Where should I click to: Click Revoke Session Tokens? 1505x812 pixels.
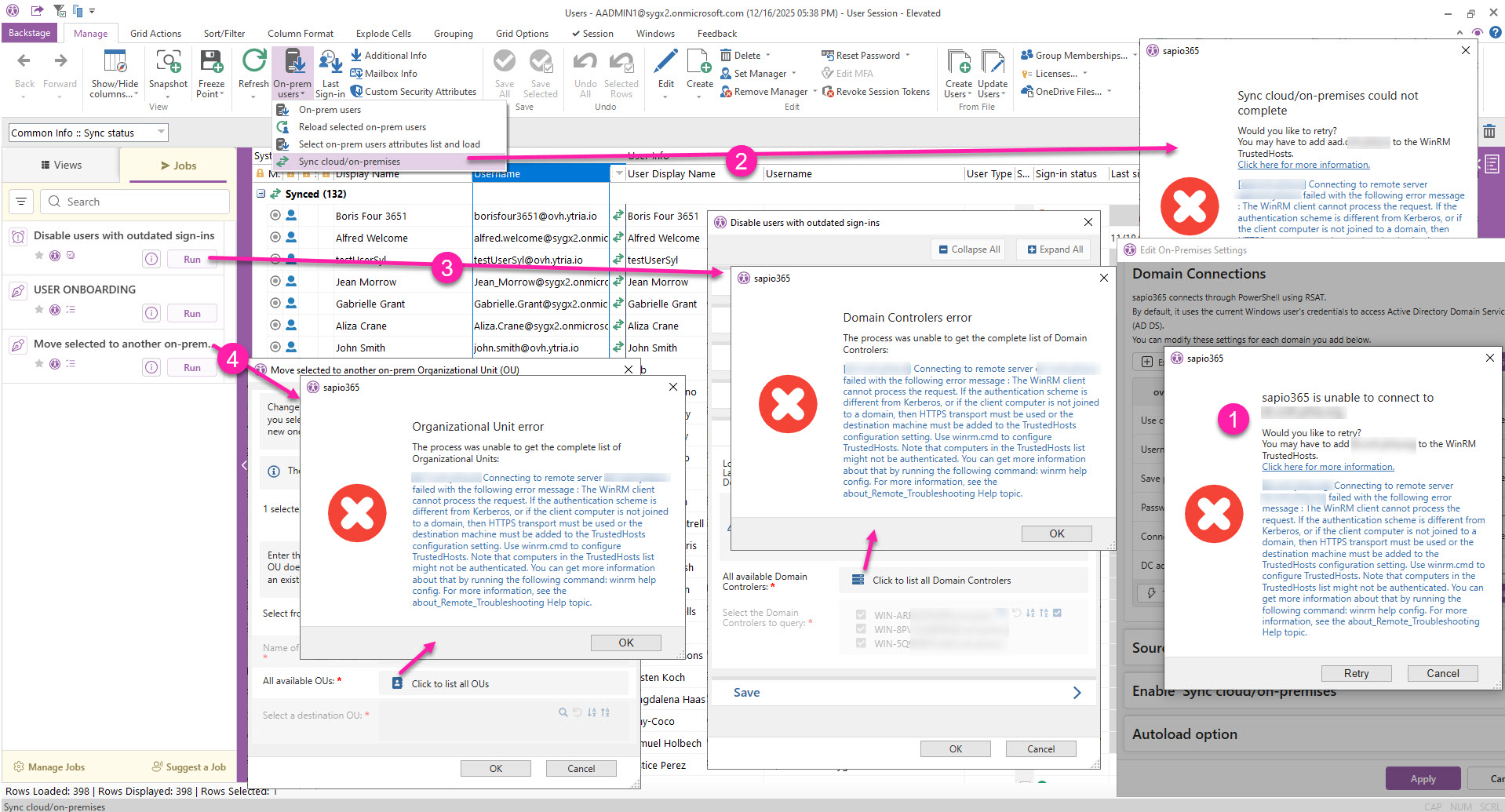[x=882, y=92]
